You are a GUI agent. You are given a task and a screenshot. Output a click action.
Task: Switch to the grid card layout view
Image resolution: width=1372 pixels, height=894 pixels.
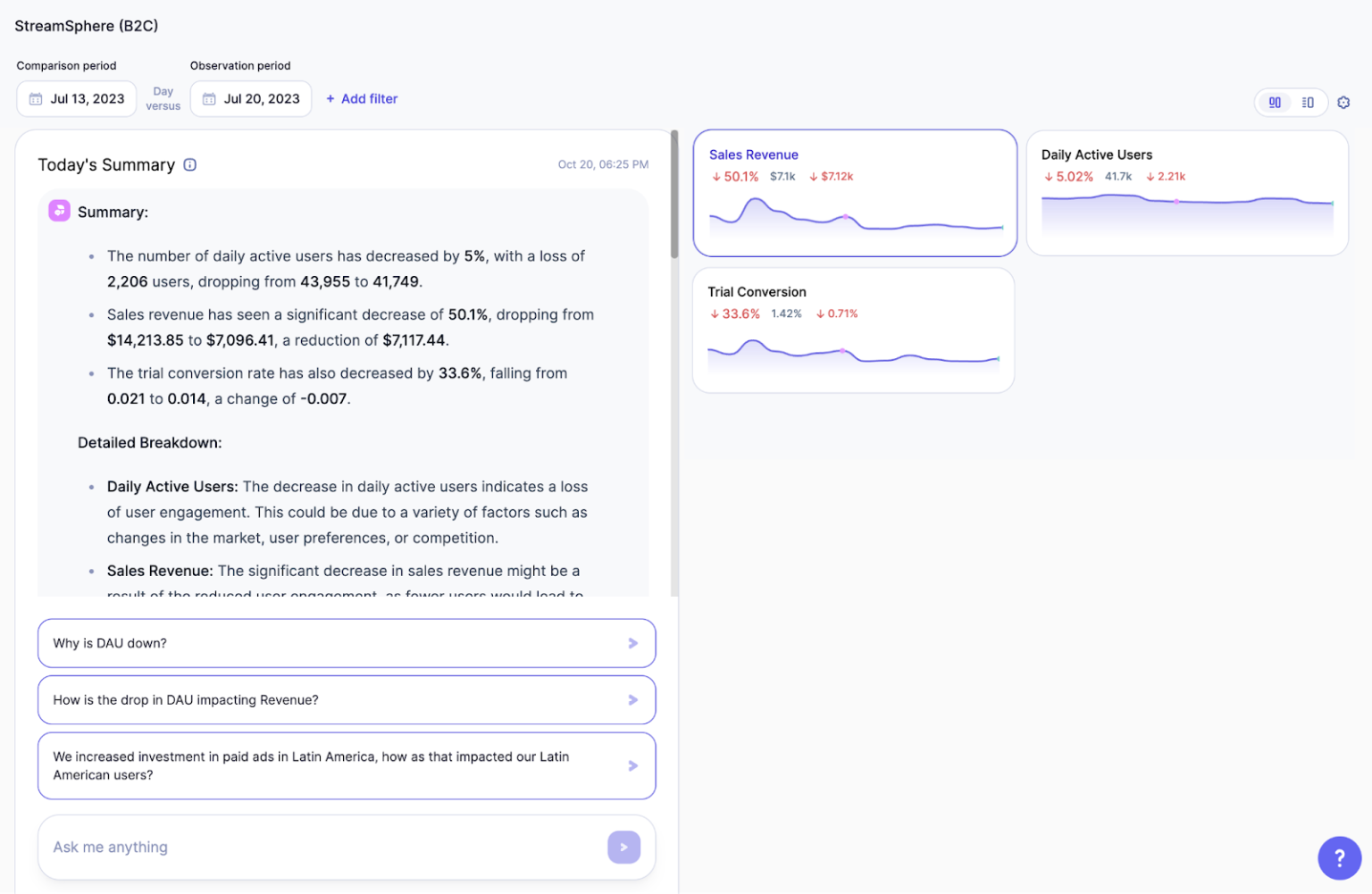click(x=1275, y=103)
